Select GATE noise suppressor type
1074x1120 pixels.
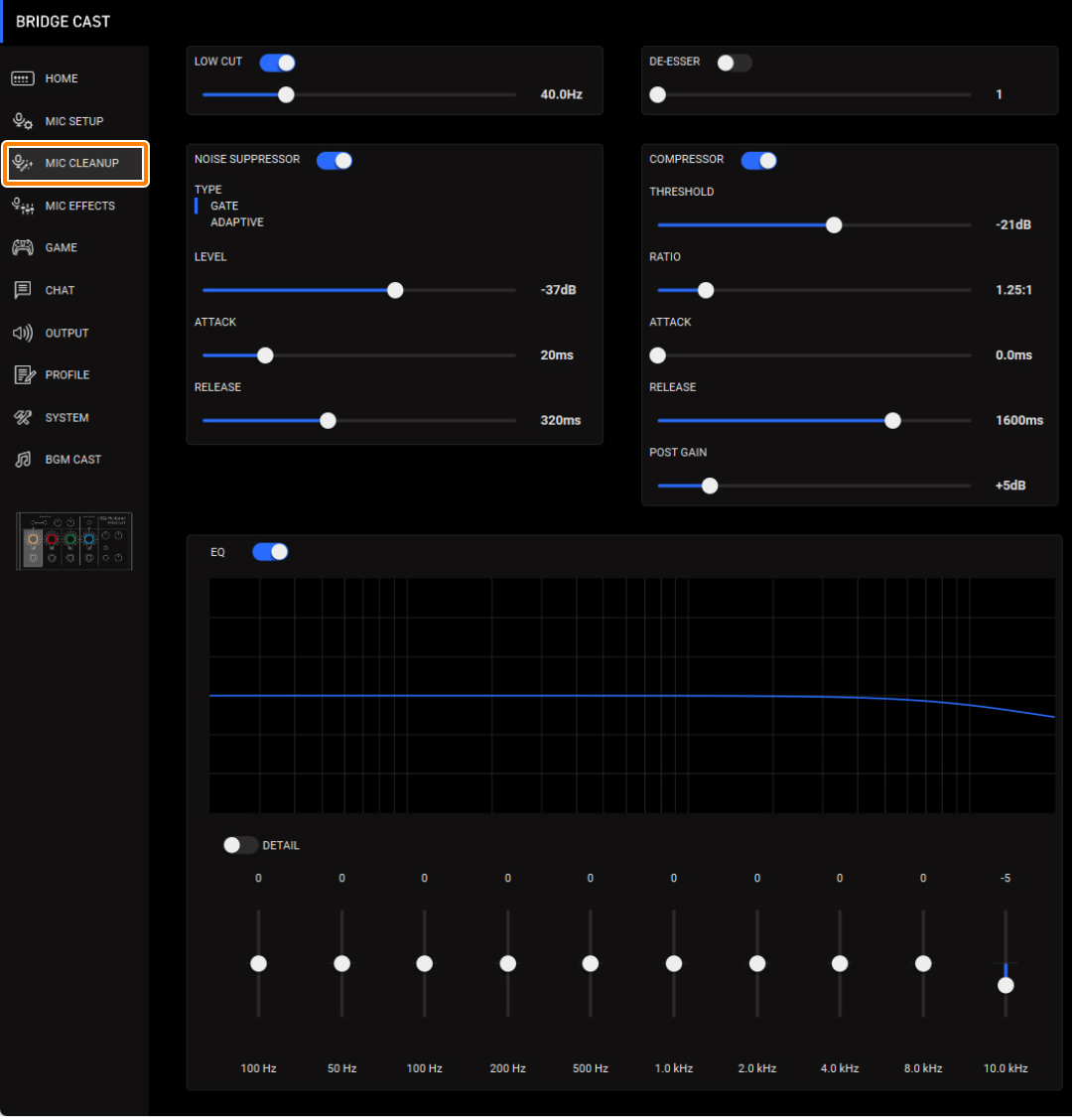click(224, 207)
